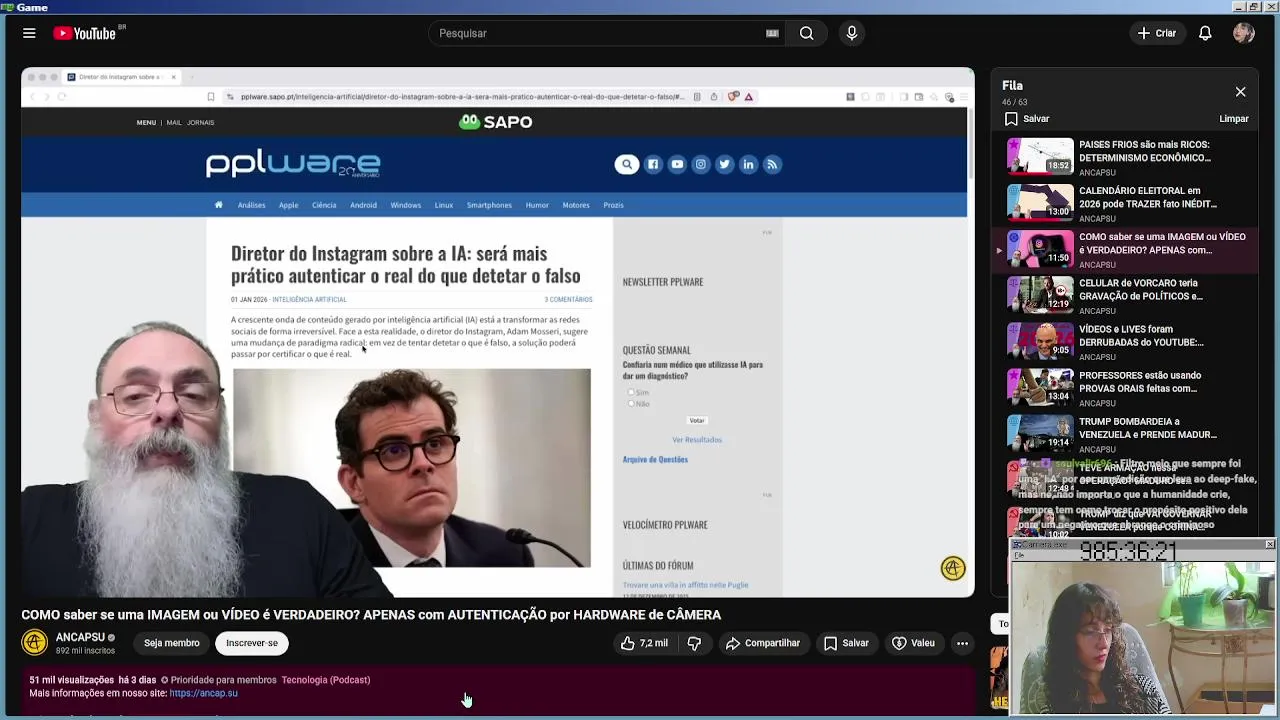Send a Valeu super thanks
This screenshot has width=1280, height=720.
tap(913, 643)
